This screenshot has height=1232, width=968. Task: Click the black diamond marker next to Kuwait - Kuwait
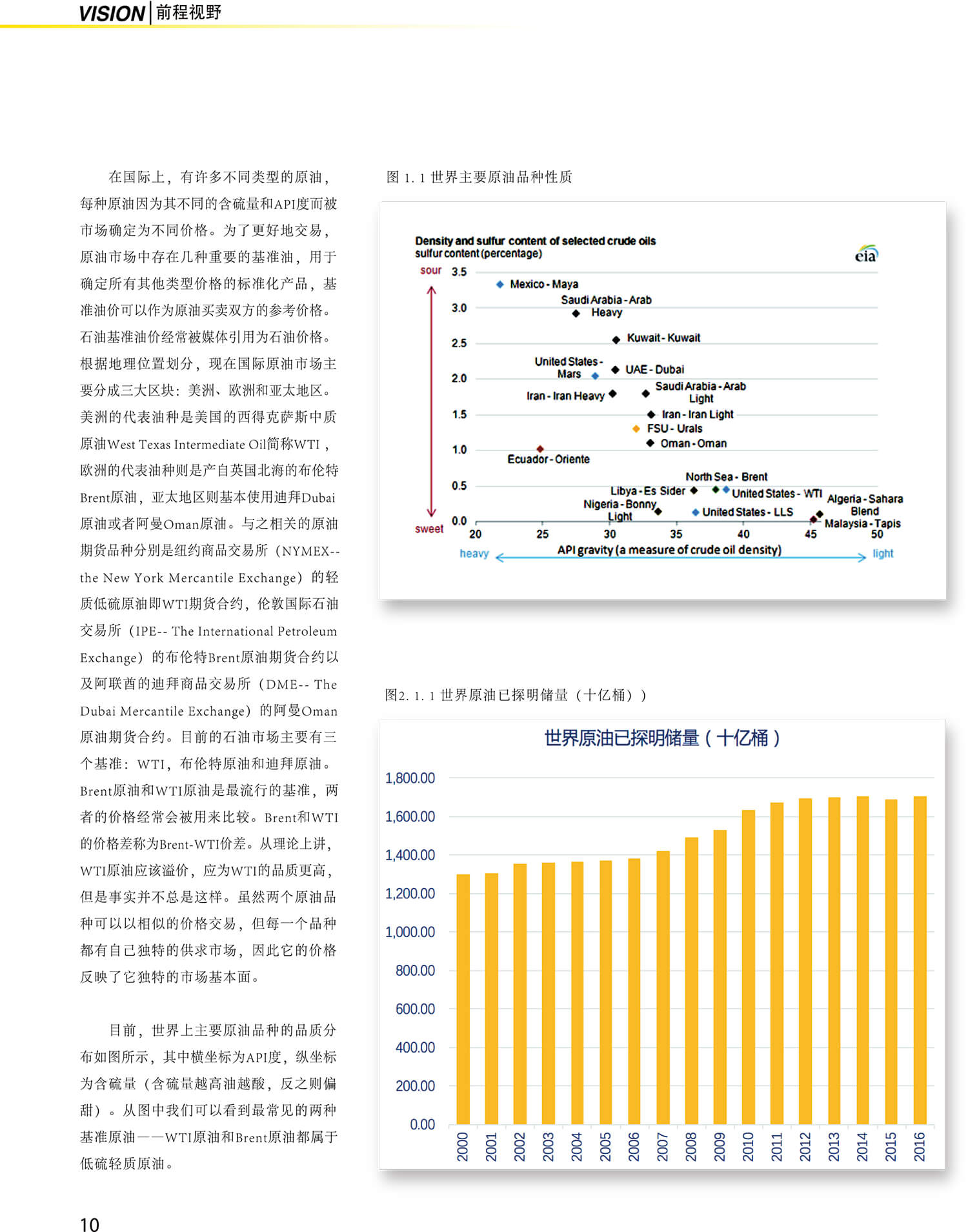[x=616, y=339]
